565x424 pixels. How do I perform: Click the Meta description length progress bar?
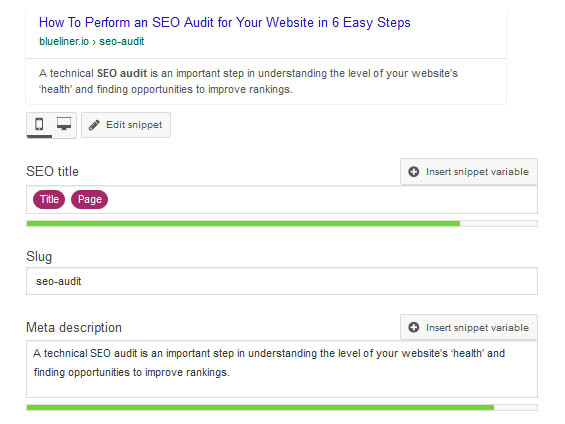282,407
